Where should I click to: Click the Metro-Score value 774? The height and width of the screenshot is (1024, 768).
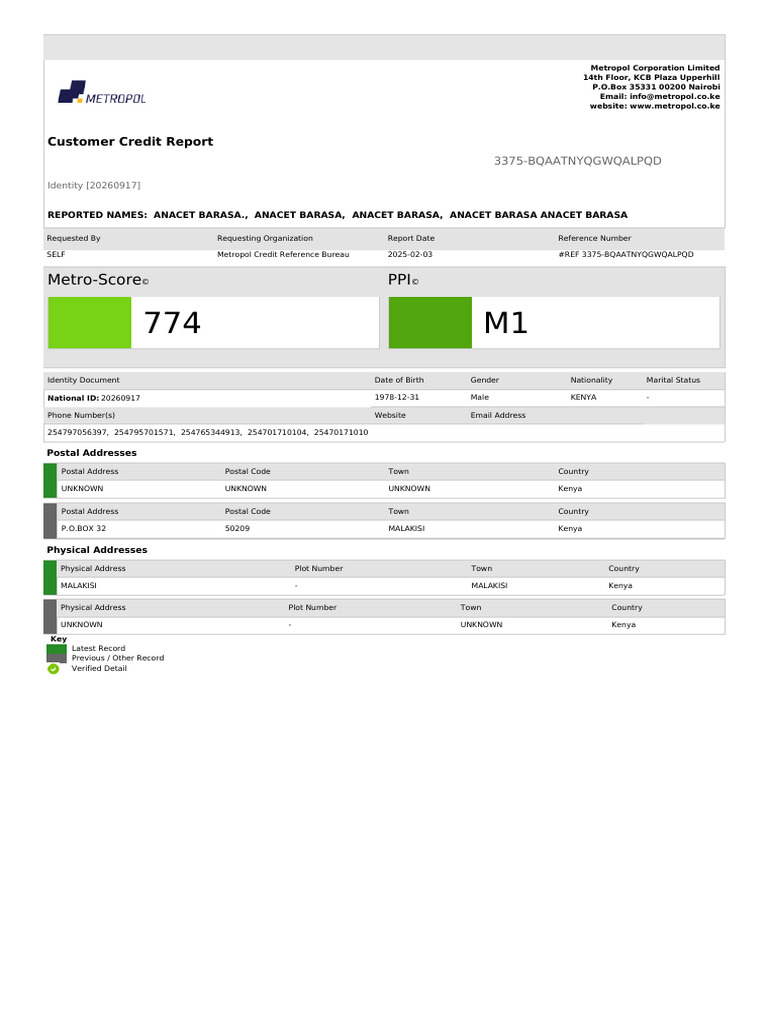pyautogui.click(x=172, y=323)
